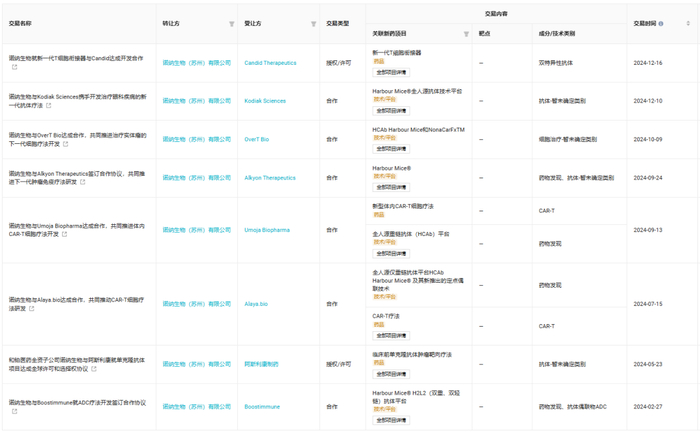Click the info icon beside 交易时间 header

click(x=661, y=24)
